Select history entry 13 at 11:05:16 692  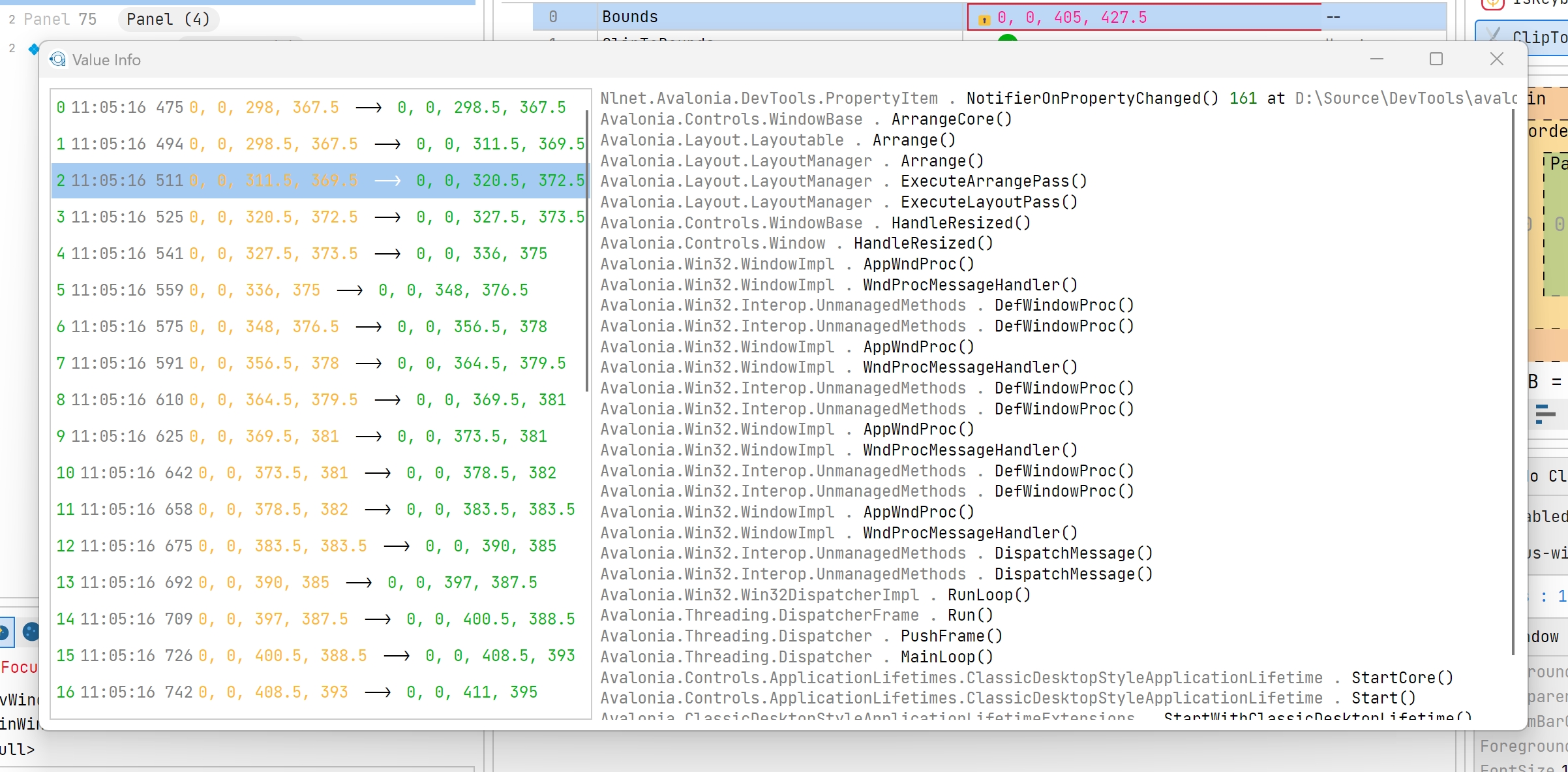(320, 582)
